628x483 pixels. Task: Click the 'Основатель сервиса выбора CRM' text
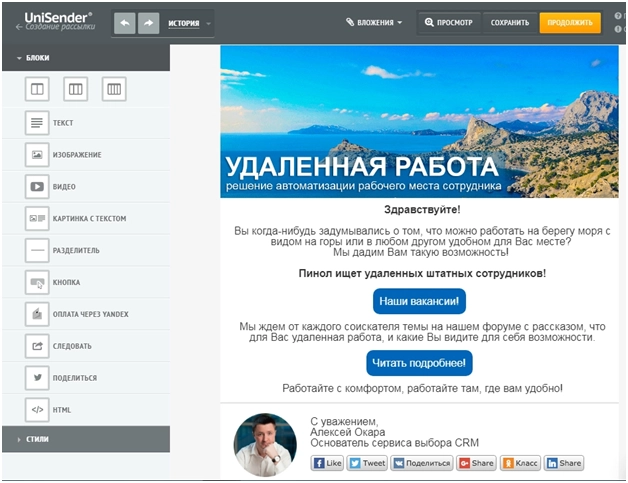click(x=395, y=443)
